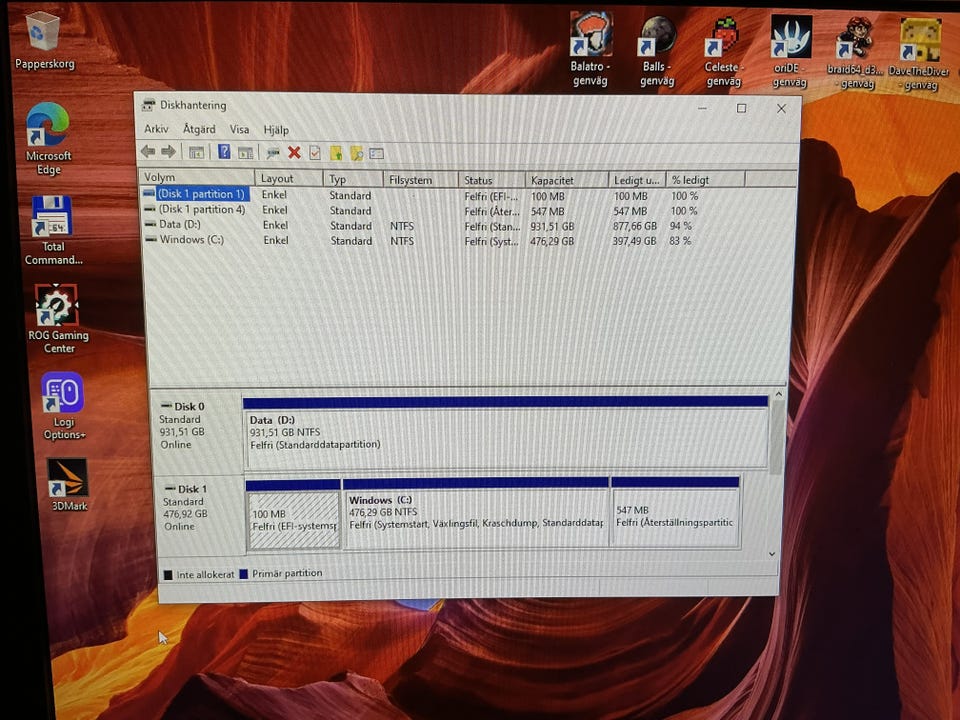This screenshot has width=960, height=720.
Task: Open the Arkiv menu
Action: point(156,129)
